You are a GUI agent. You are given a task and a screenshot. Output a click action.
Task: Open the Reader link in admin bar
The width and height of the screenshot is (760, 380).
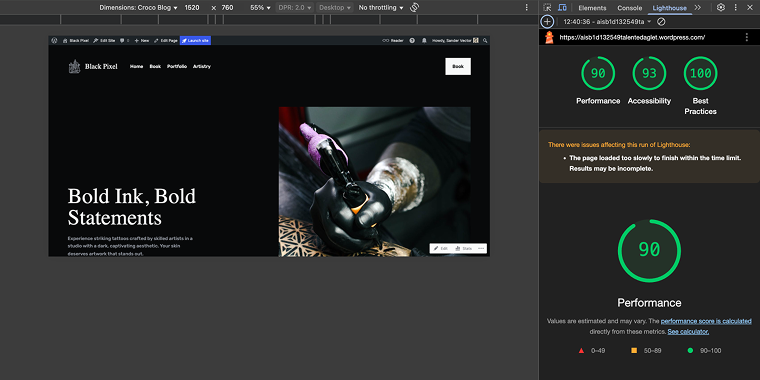click(x=393, y=41)
